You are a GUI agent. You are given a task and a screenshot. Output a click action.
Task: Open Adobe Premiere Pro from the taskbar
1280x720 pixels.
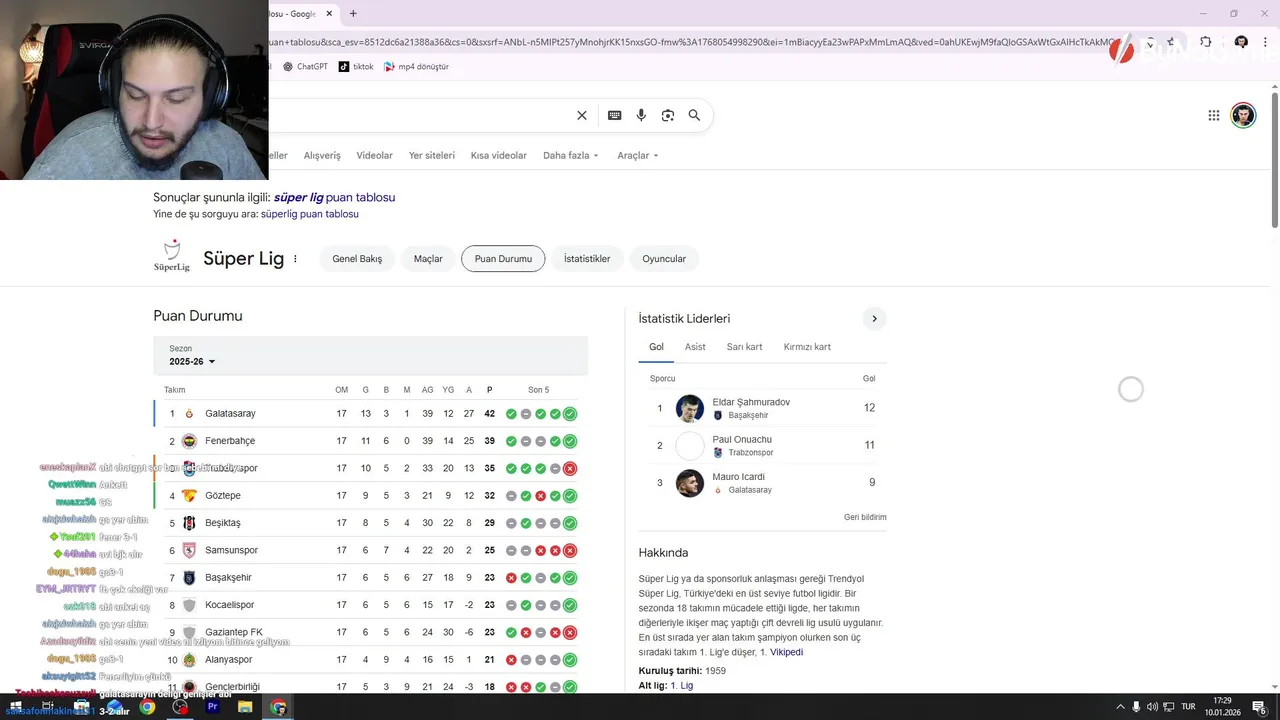pos(212,707)
